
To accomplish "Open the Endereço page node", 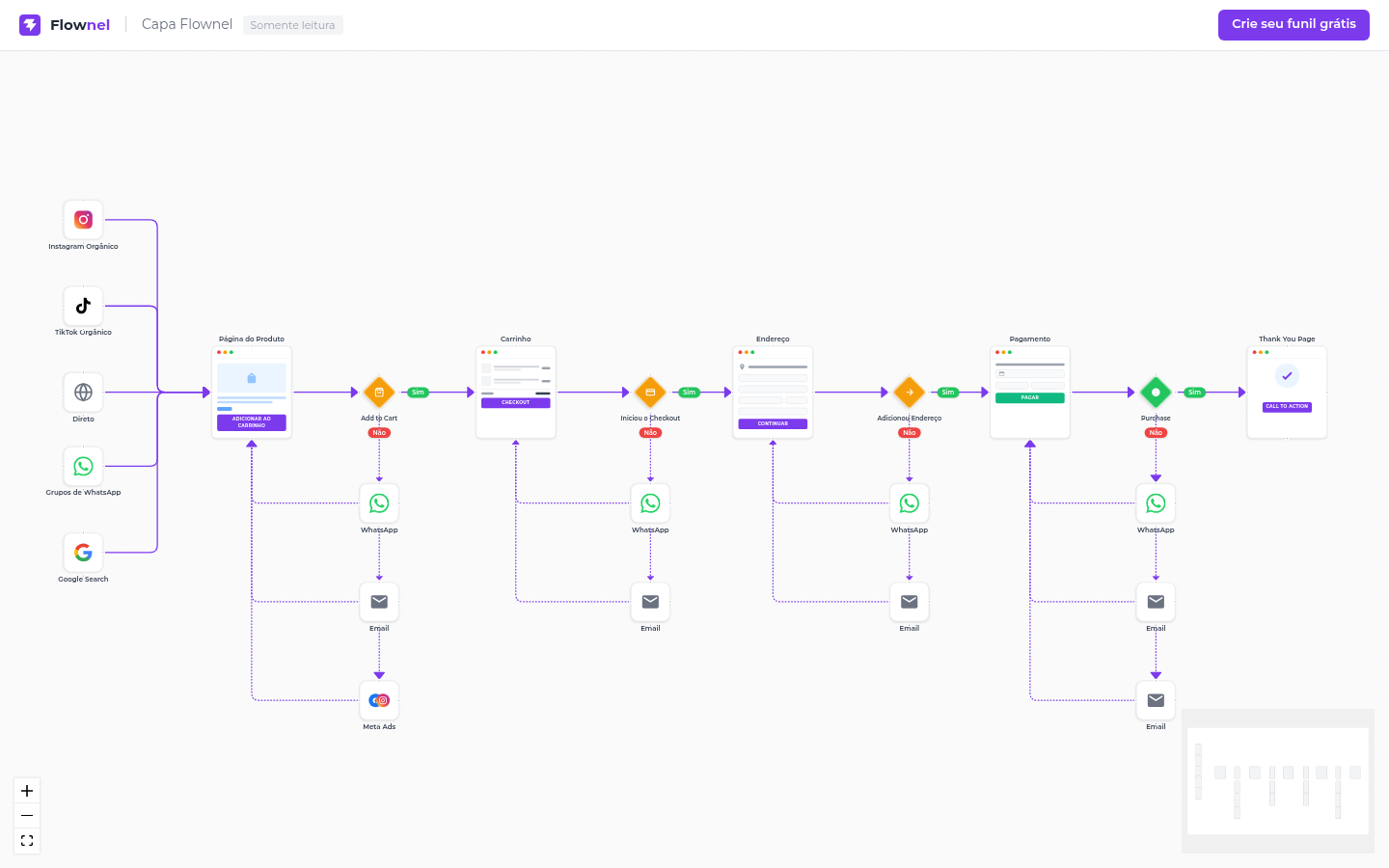I will (x=773, y=393).
